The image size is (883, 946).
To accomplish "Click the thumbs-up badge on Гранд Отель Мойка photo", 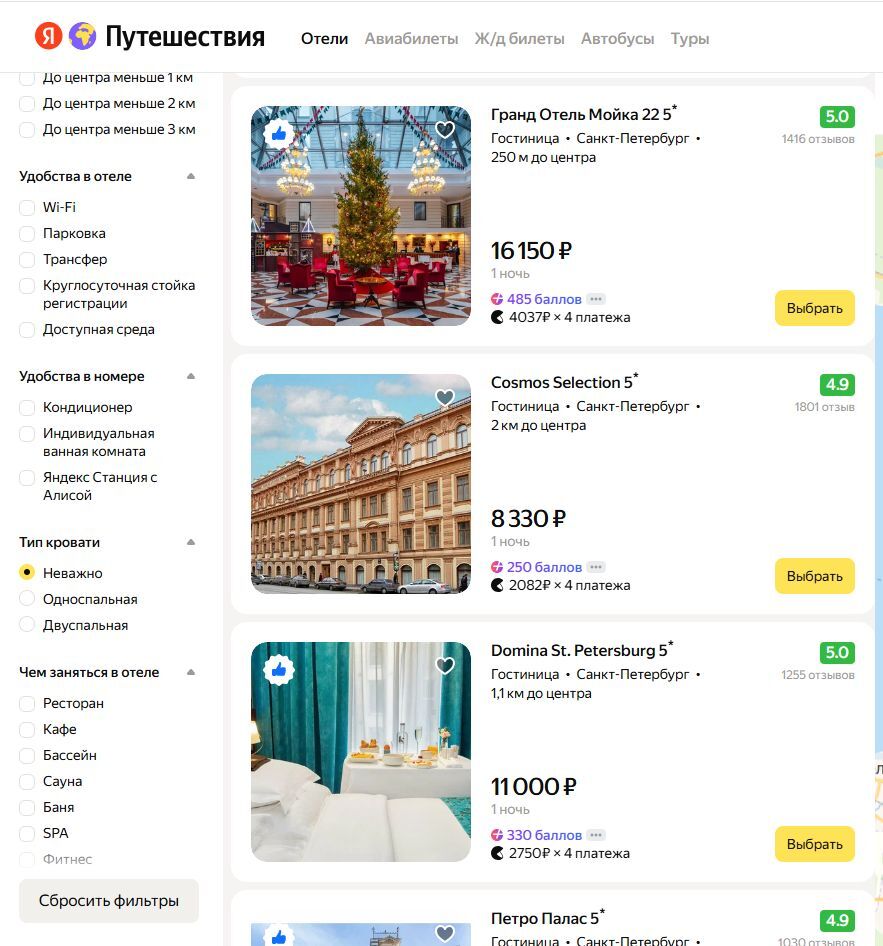I will (279, 133).
